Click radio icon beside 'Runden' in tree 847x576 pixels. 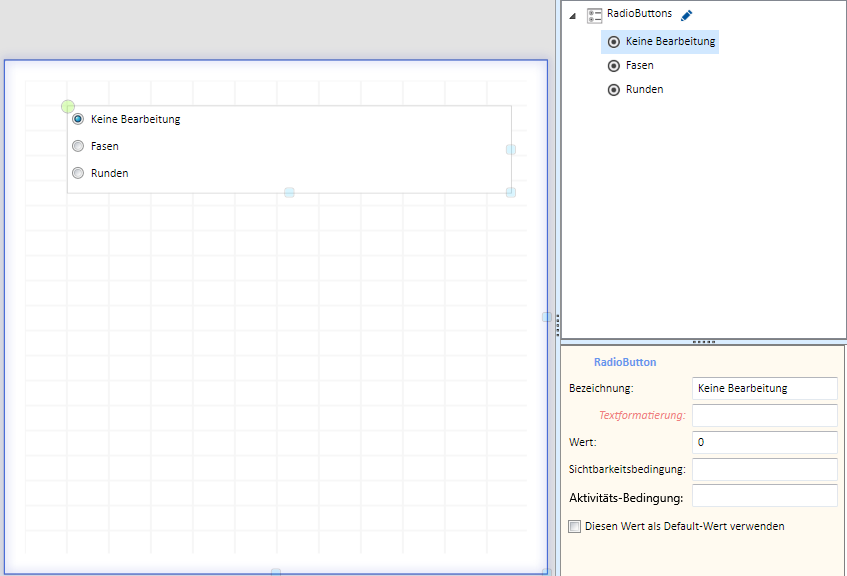coord(614,90)
